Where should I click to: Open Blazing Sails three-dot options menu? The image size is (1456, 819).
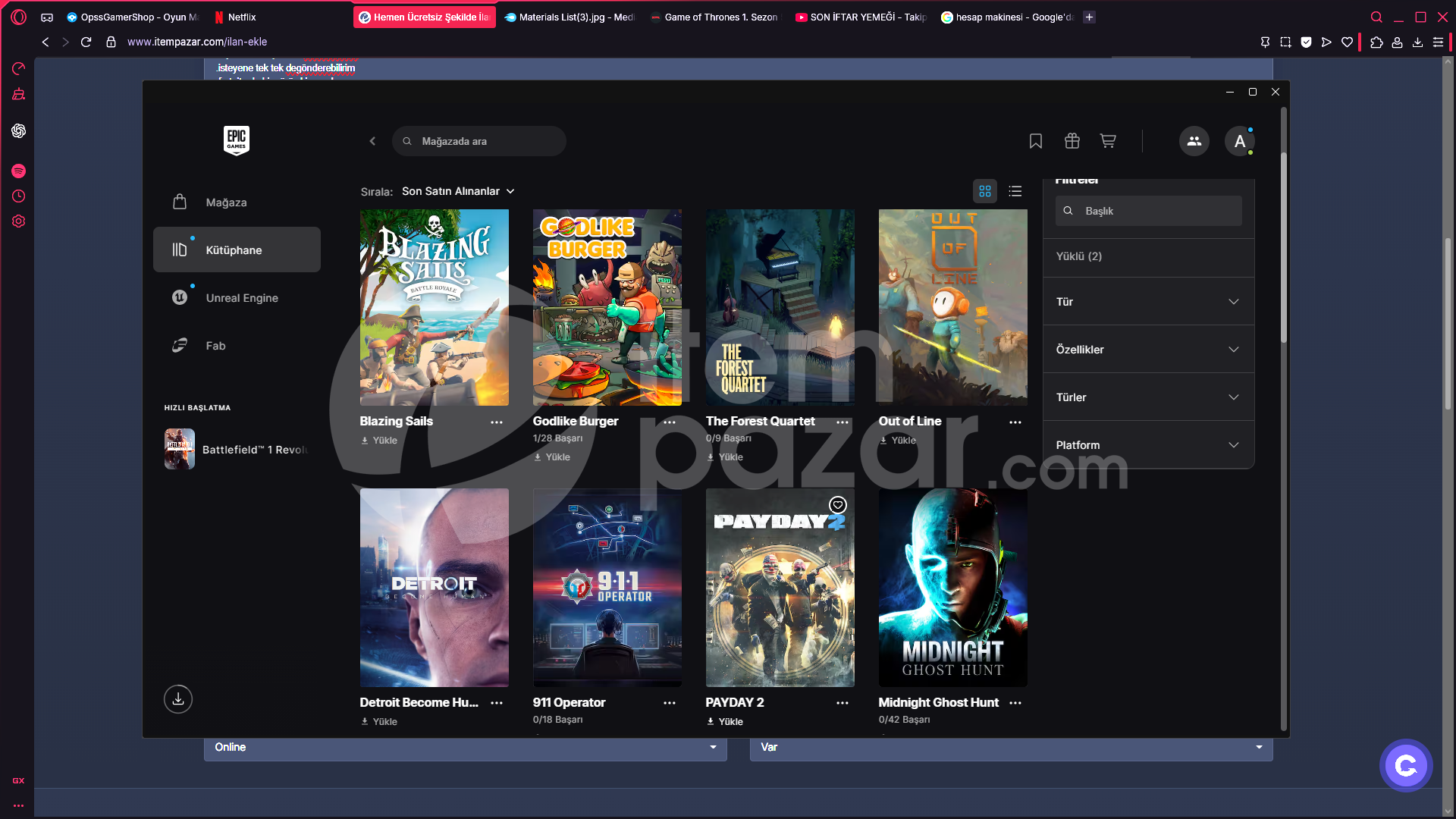point(497,422)
